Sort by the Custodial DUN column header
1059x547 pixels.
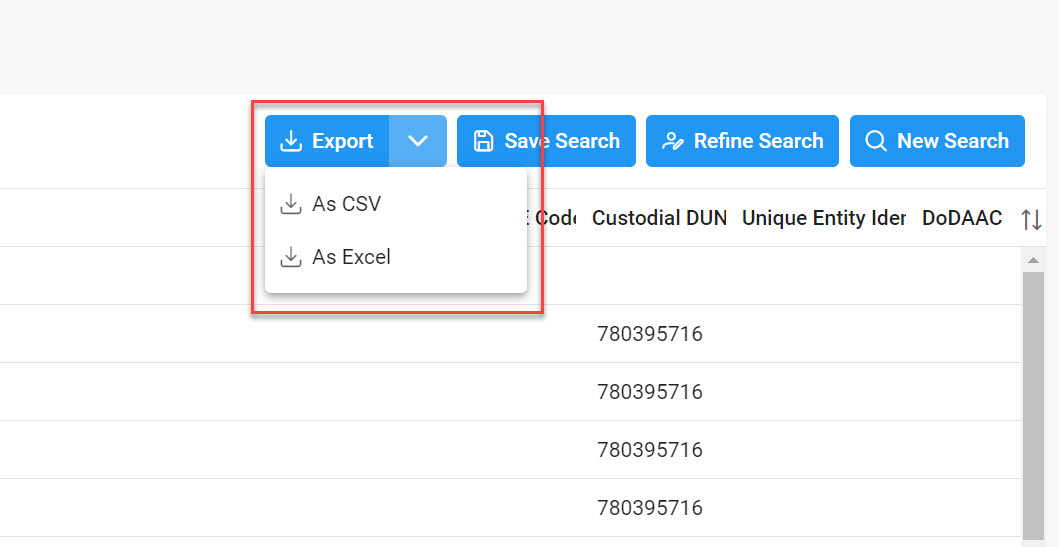(659, 218)
